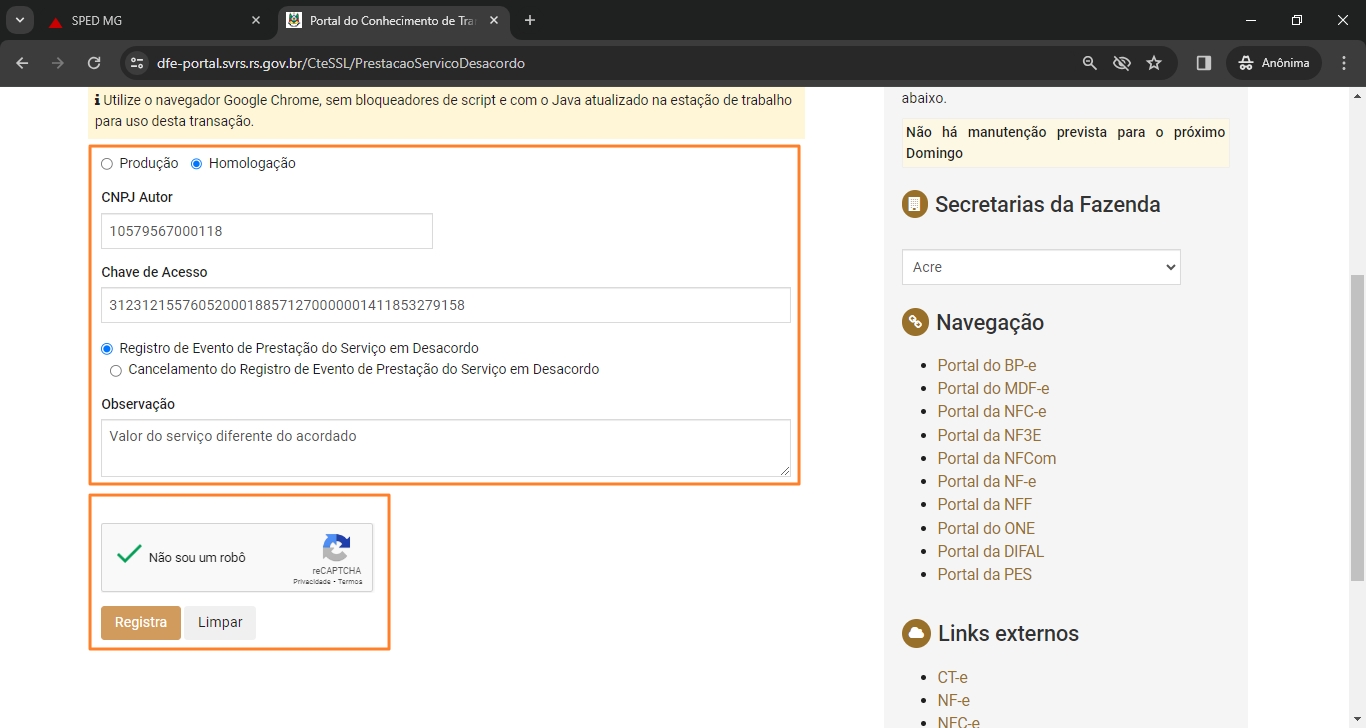Select the Portal do Conhecimento de Transporte tab
1366x728 pixels.
tap(393, 20)
